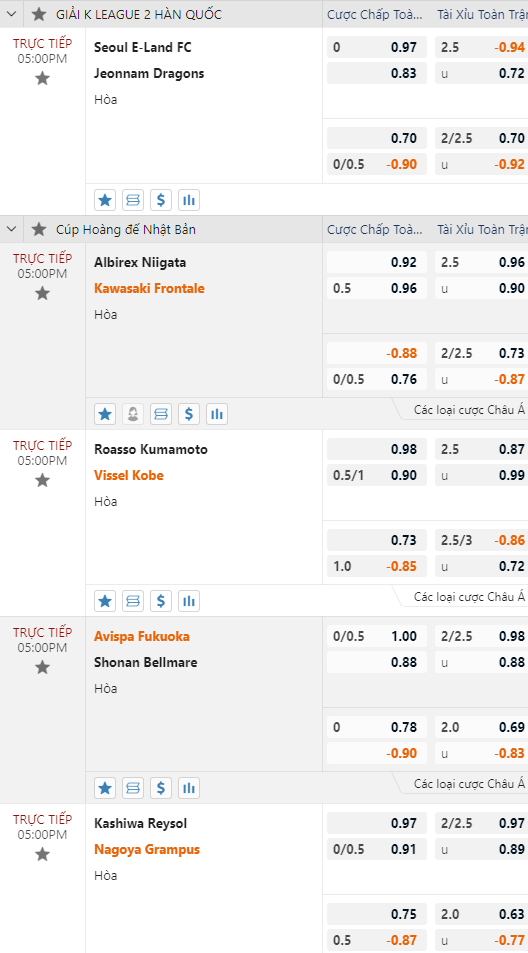Select Kawasaki Frontale 0.5 handicap odds 0.96

click(x=377, y=288)
